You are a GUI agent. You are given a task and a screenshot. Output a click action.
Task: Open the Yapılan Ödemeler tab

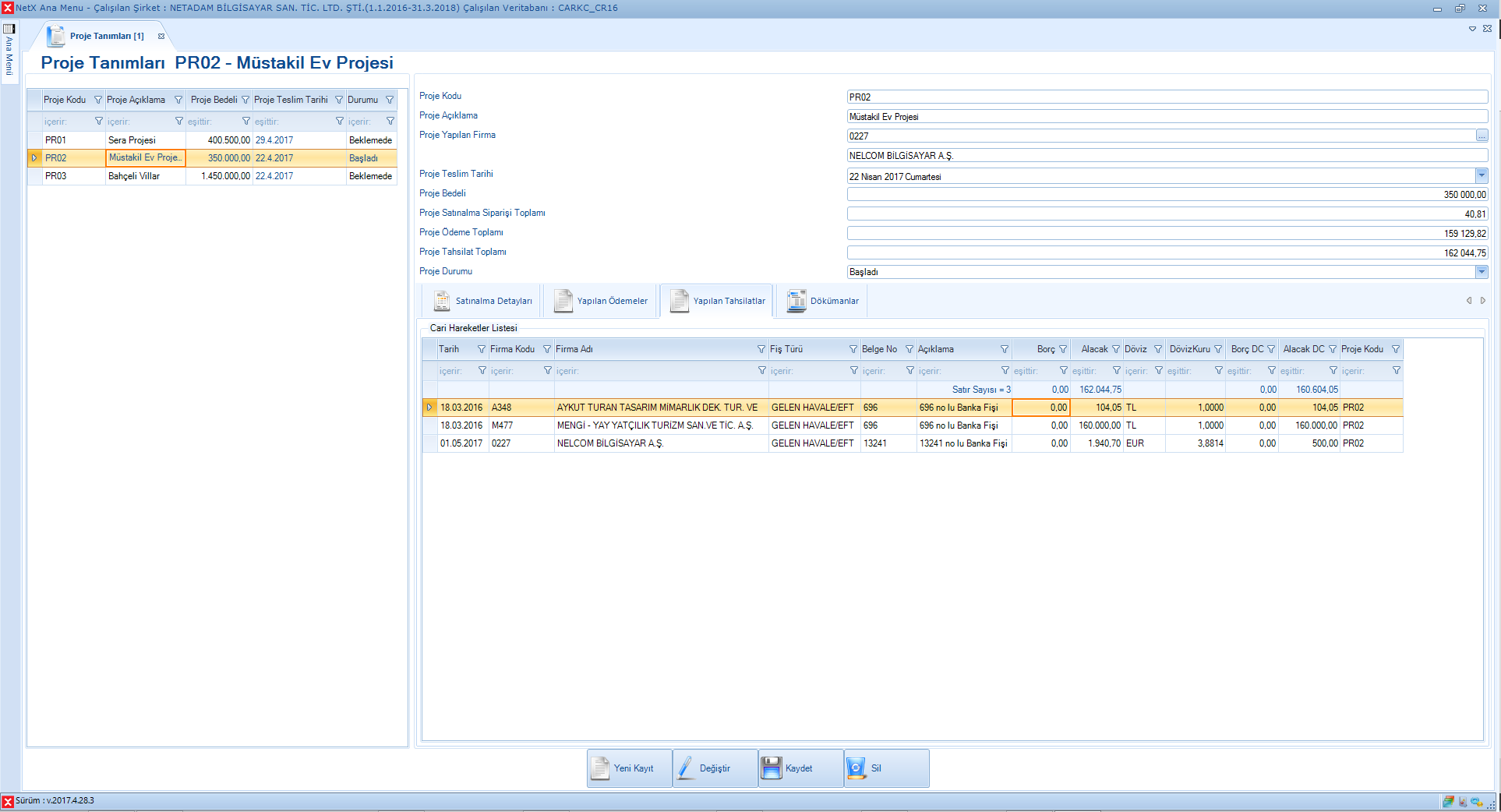[601, 301]
